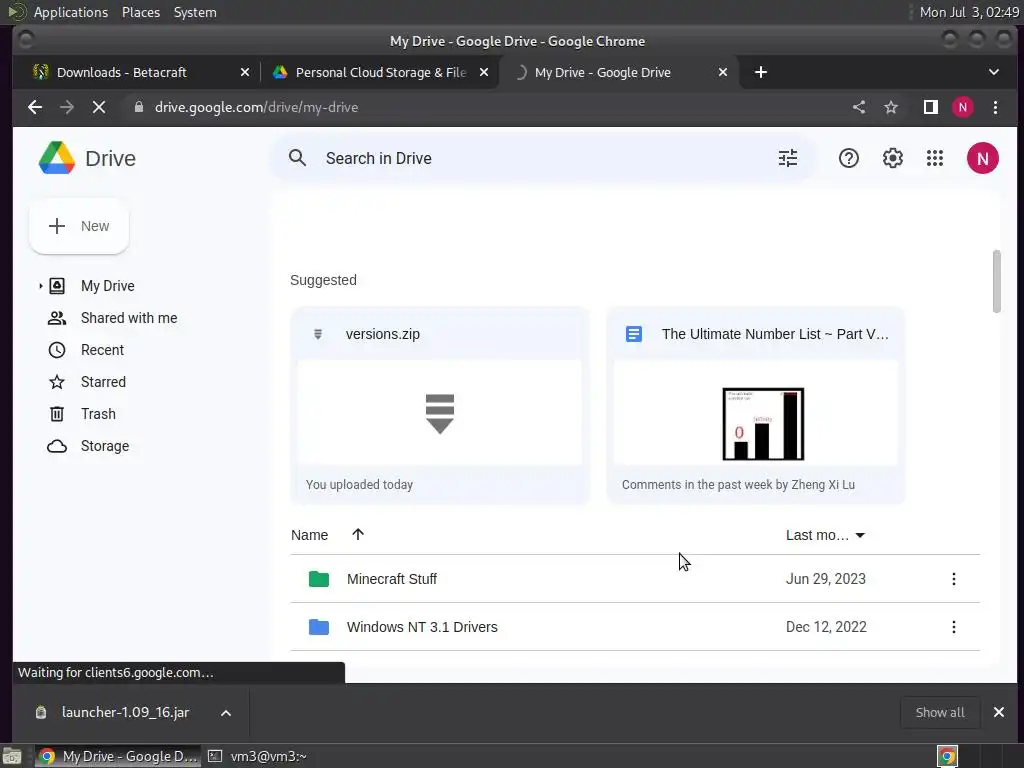Bookmark this tab with the star

(891, 107)
